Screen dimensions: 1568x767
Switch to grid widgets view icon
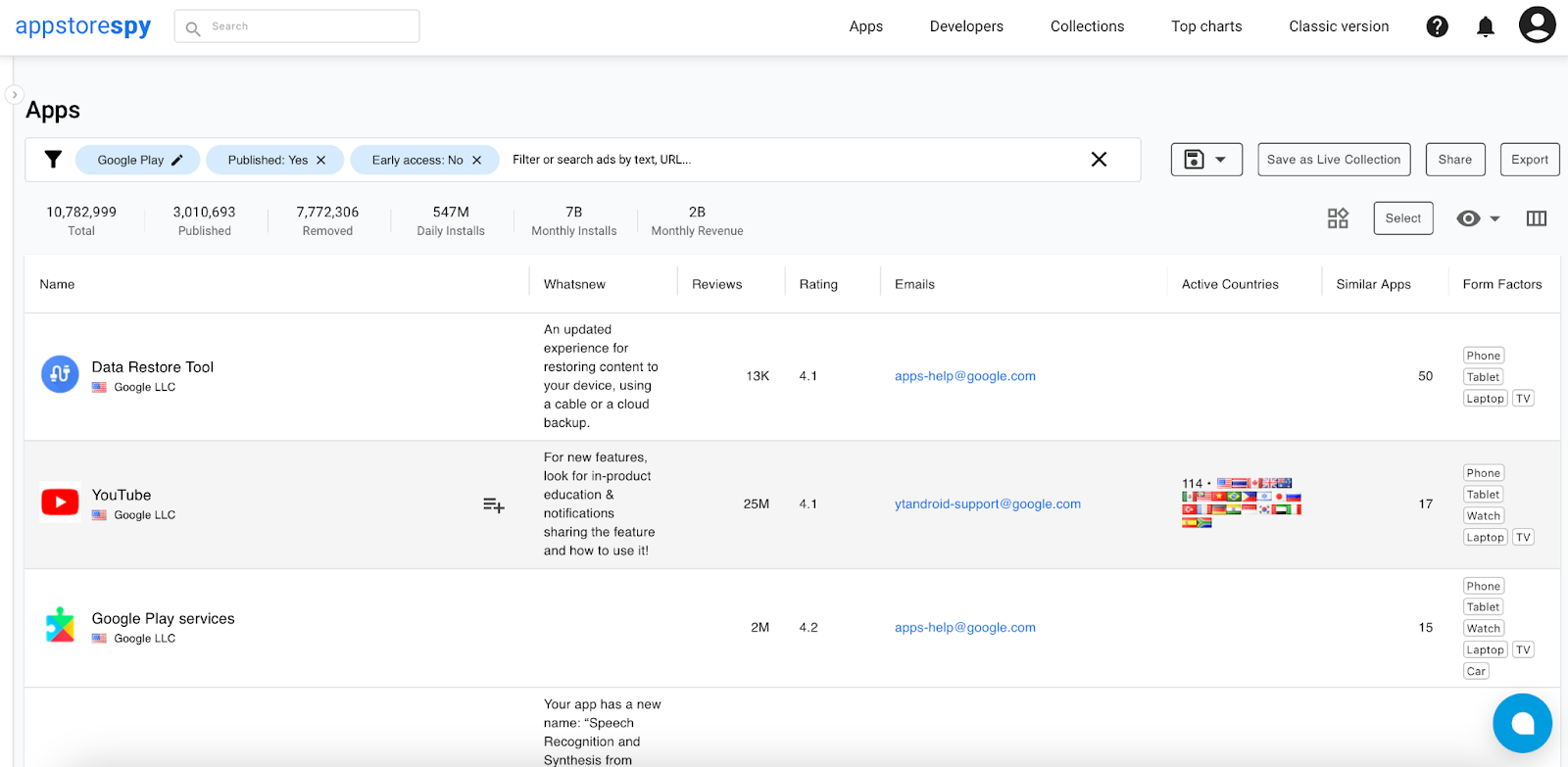[1338, 217]
